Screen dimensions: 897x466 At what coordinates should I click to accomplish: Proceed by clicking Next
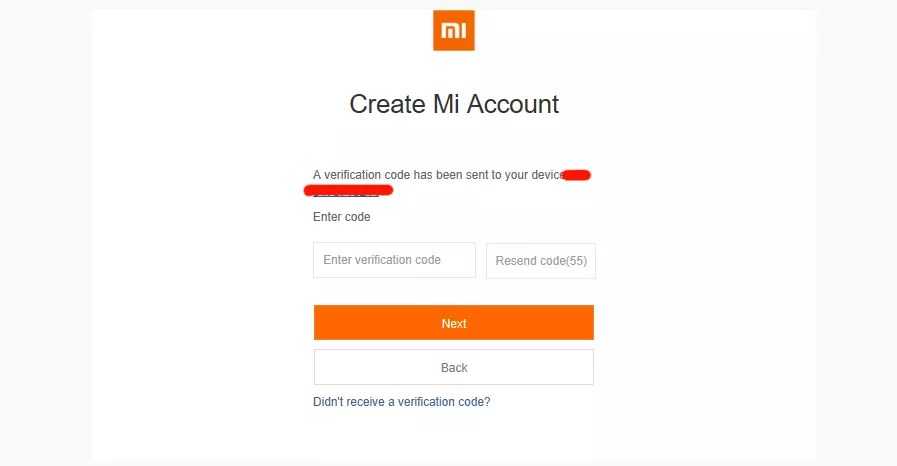454,323
